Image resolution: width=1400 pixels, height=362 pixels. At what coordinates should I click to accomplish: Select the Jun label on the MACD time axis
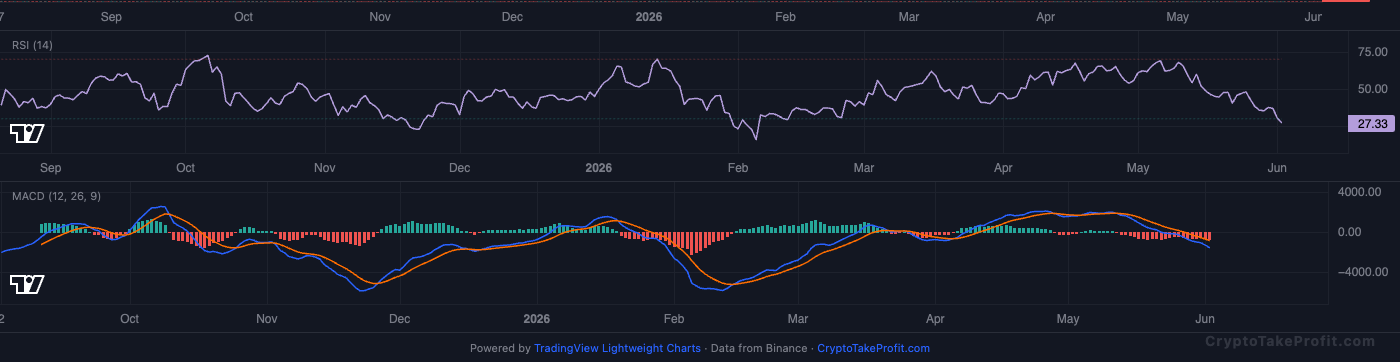coord(1205,319)
